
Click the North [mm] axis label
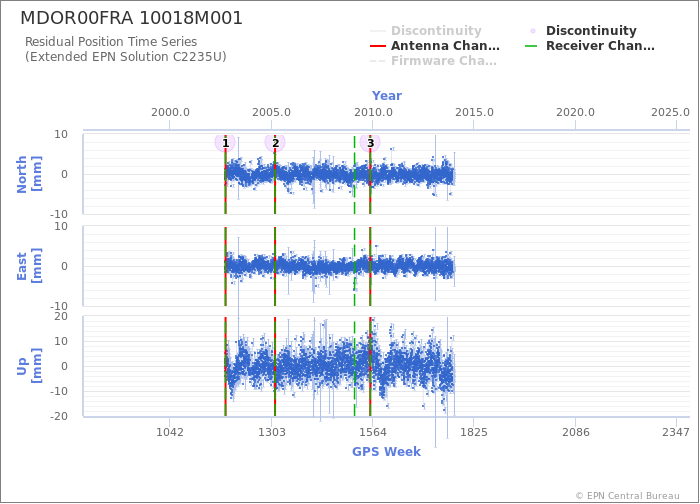coord(29,174)
